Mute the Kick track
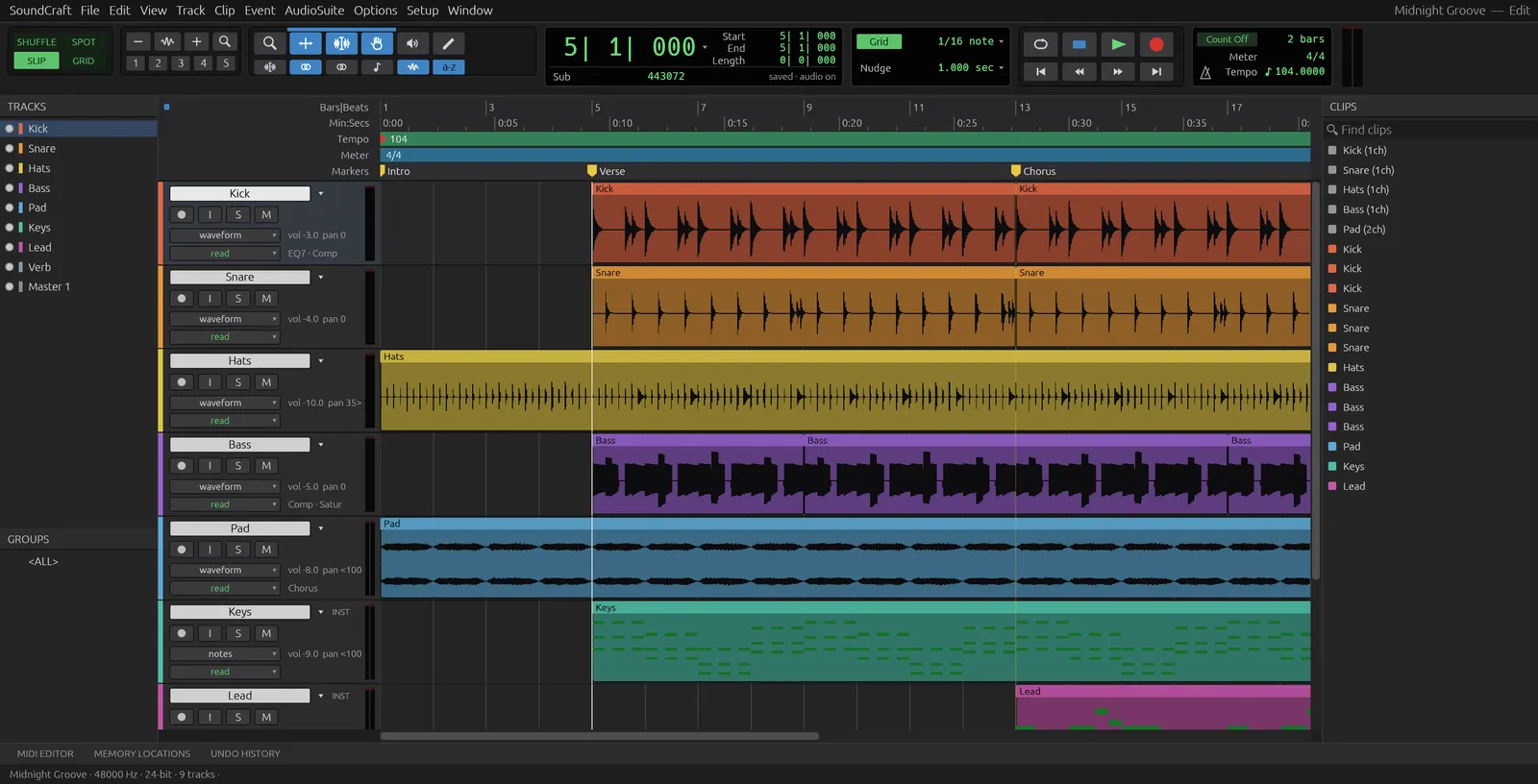Image resolution: width=1538 pixels, height=784 pixels. [266, 214]
